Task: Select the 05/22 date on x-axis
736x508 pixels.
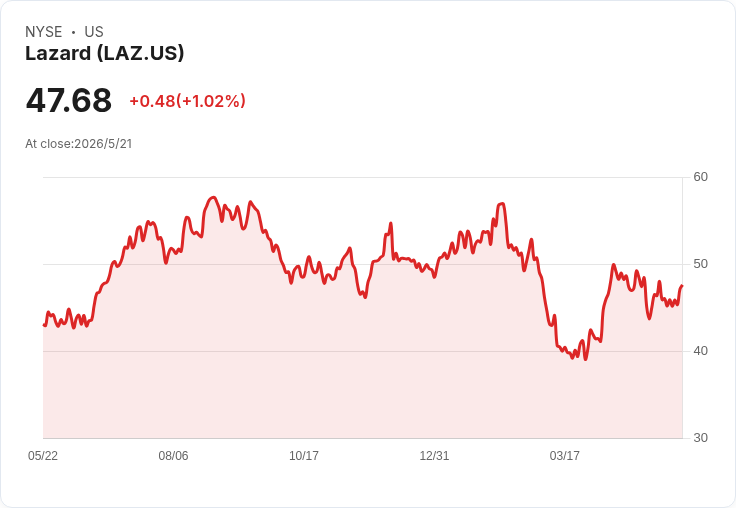Action: 43,455
